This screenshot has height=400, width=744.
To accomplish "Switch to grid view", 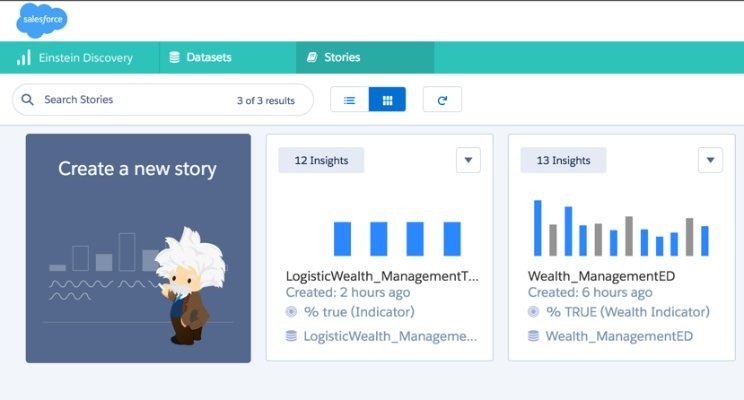I will point(387,100).
